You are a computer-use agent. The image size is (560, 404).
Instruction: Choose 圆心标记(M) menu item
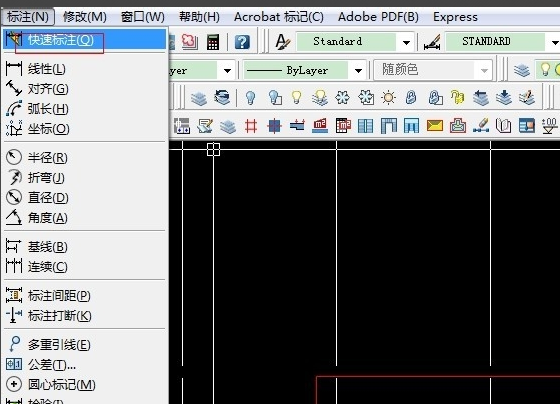point(85,384)
